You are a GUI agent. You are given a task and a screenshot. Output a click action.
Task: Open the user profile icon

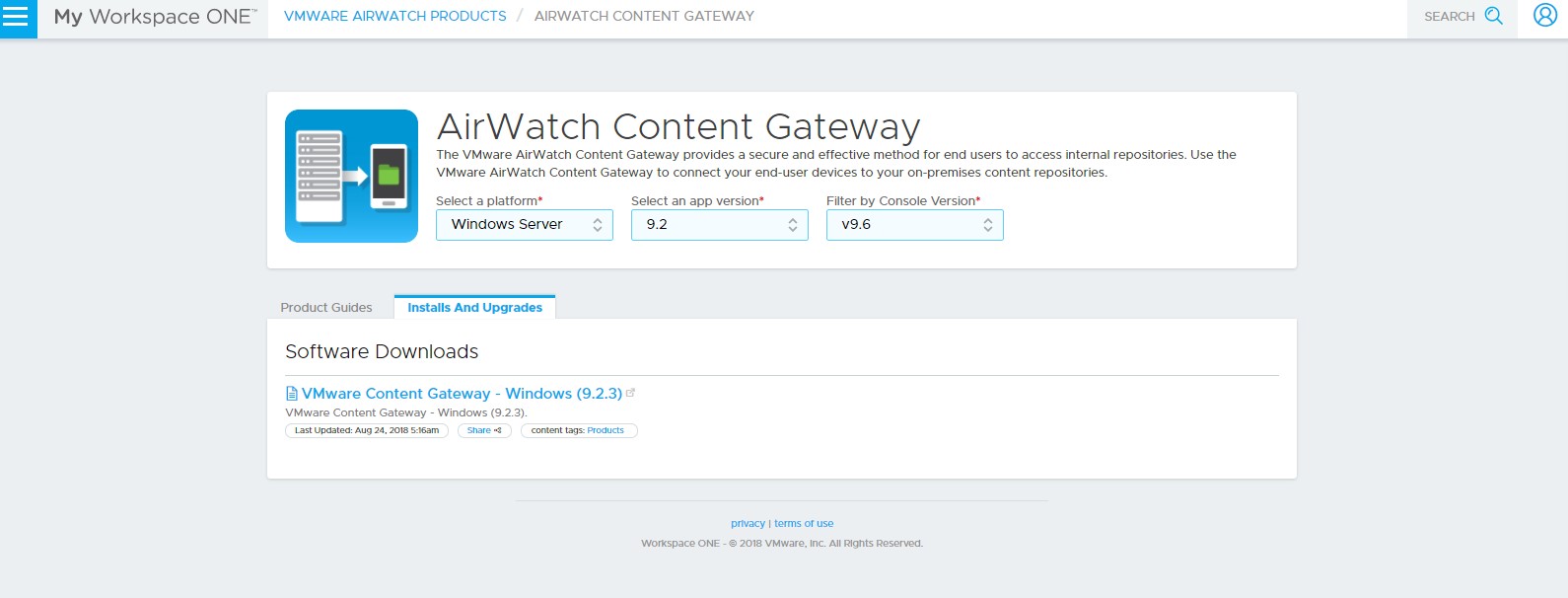pos(1544,16)
